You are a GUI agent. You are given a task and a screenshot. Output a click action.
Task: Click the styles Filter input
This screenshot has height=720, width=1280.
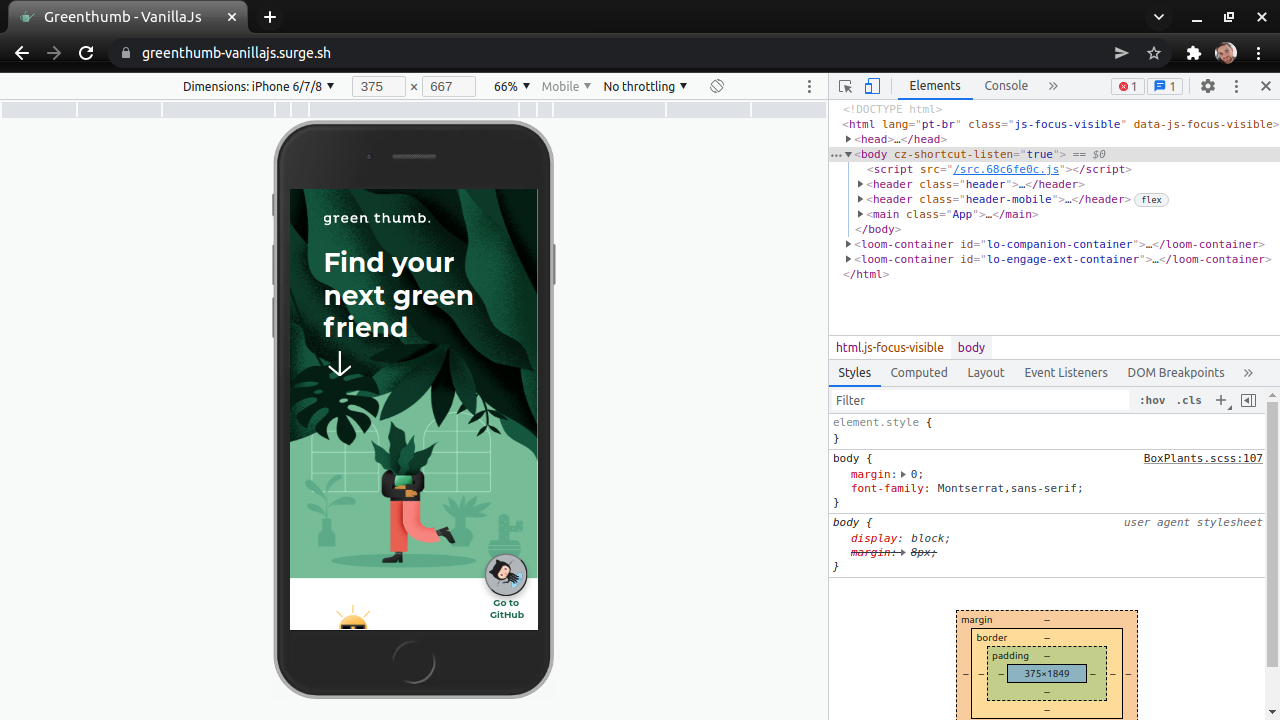[x=980, y=400]
